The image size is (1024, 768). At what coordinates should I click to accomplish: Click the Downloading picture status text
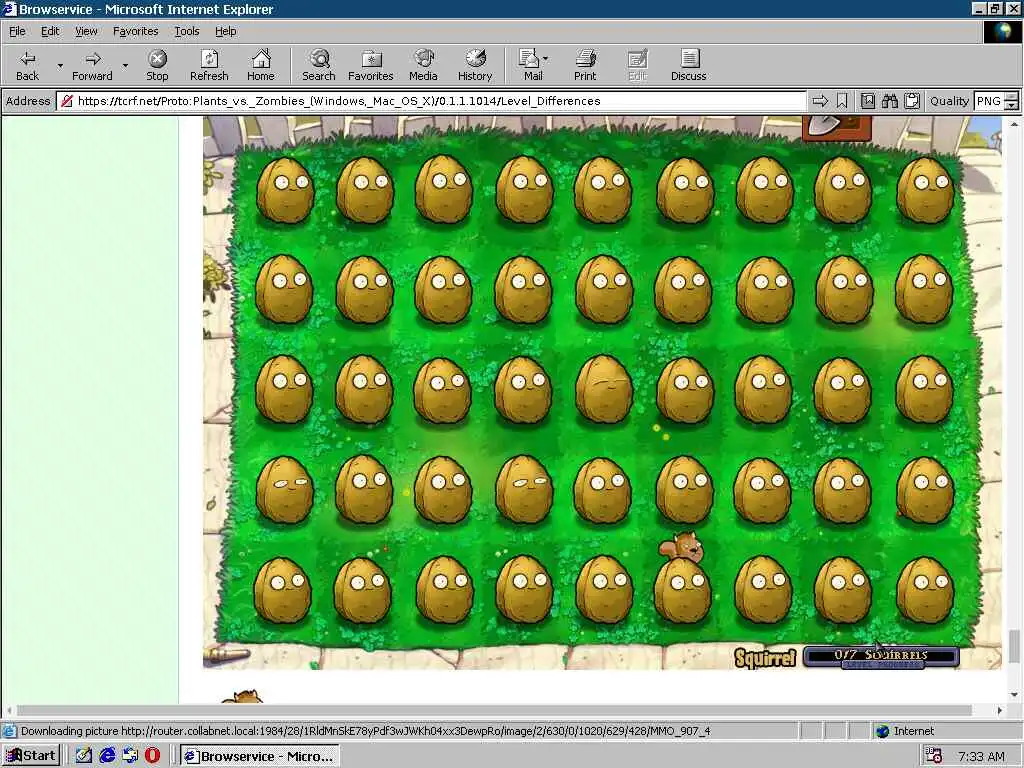(365, 731)
